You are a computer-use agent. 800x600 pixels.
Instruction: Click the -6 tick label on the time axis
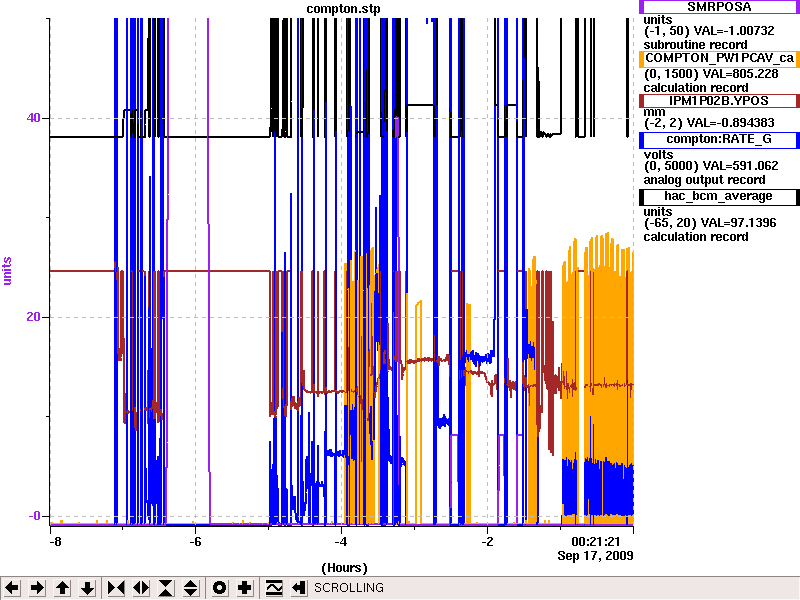tap(195, 541)
